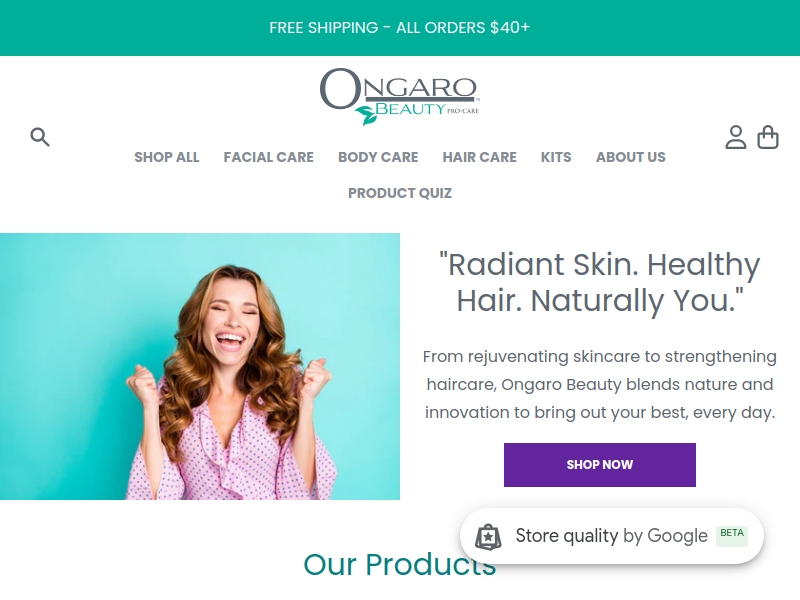The height and width of the screenshot is (600, 800).
Task: Visit the ABOUT US page
Action: coord(631,157)
